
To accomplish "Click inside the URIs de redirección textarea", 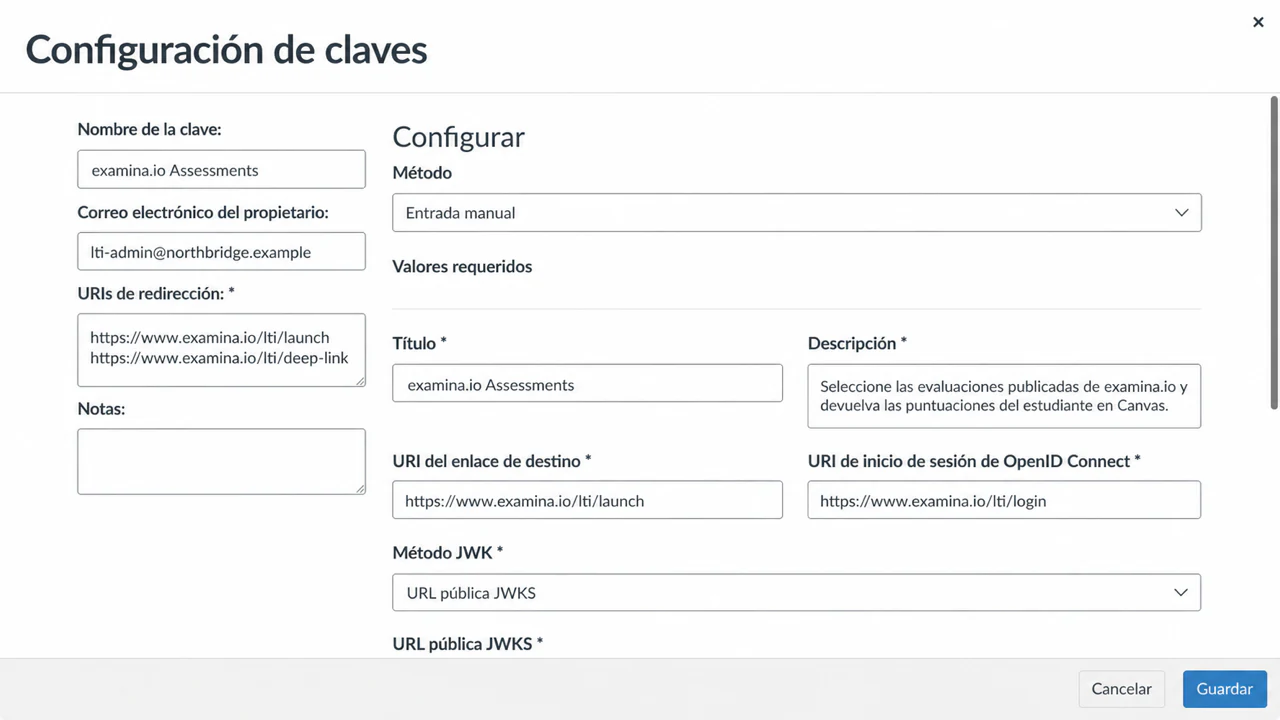I will click(x=221, y=349).
